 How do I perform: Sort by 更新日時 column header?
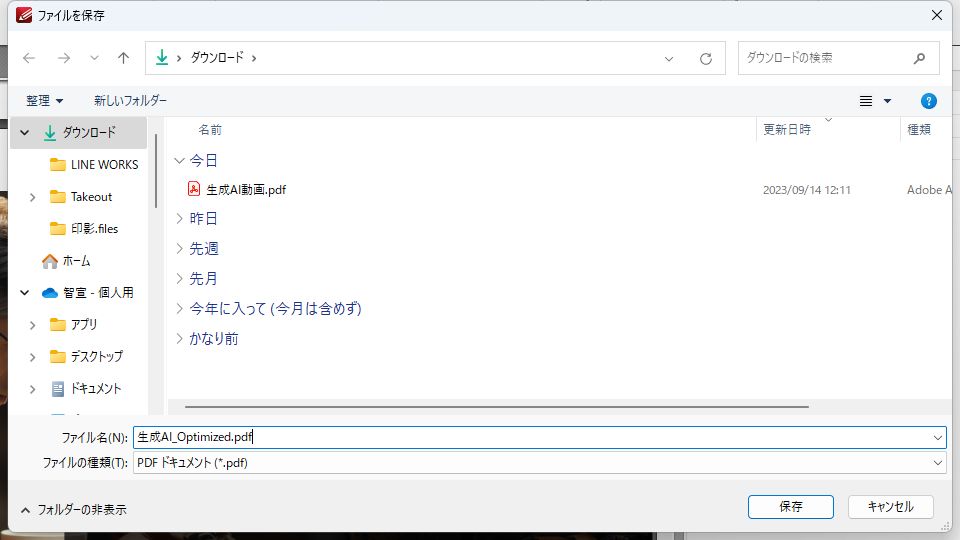click(787, 130)
